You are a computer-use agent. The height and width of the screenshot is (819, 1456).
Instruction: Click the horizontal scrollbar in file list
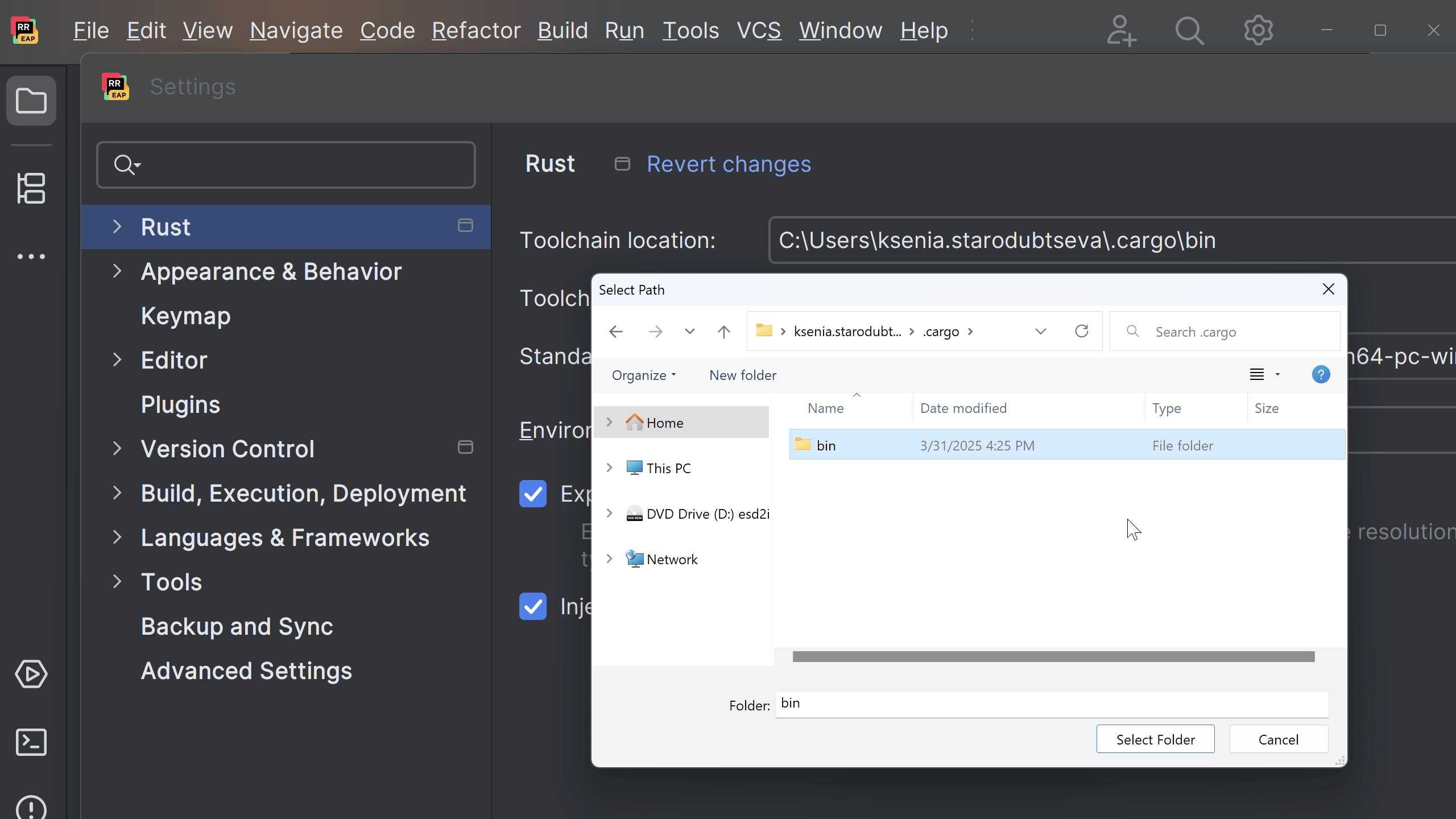pos(1053,656)
